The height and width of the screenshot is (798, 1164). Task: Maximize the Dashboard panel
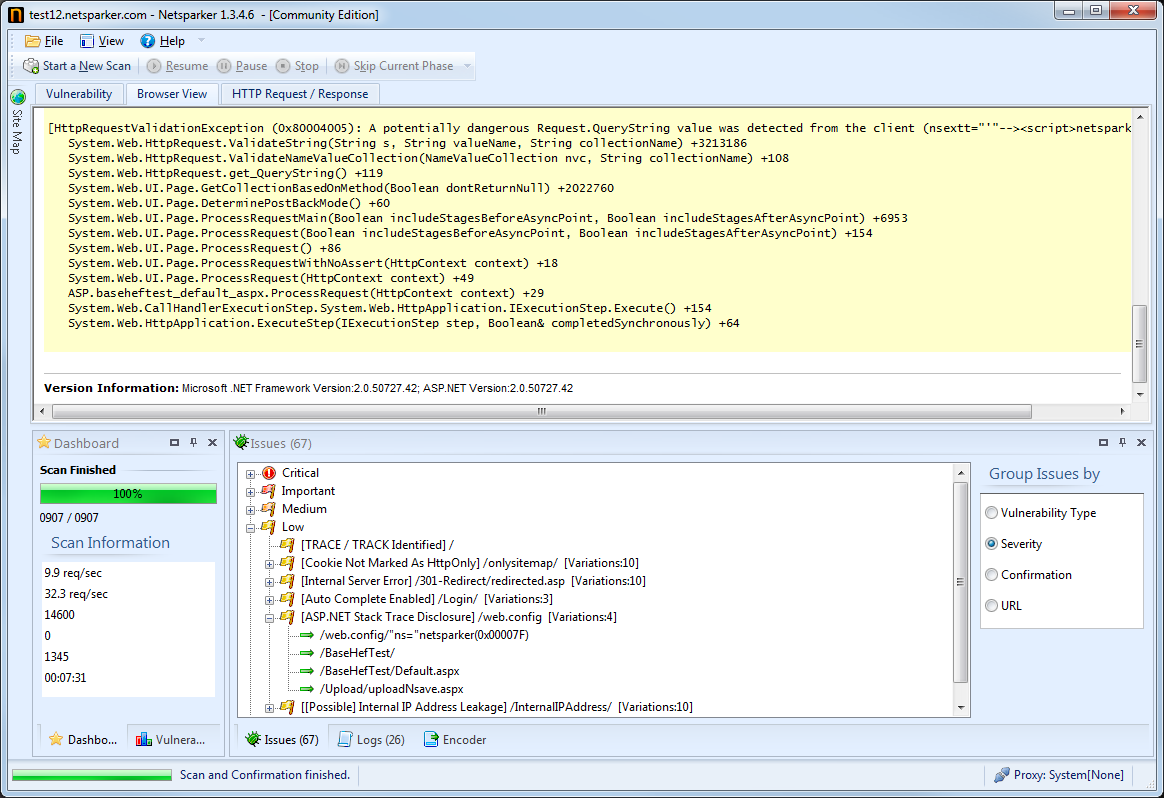pyautogui.click(x=174, y=442)
